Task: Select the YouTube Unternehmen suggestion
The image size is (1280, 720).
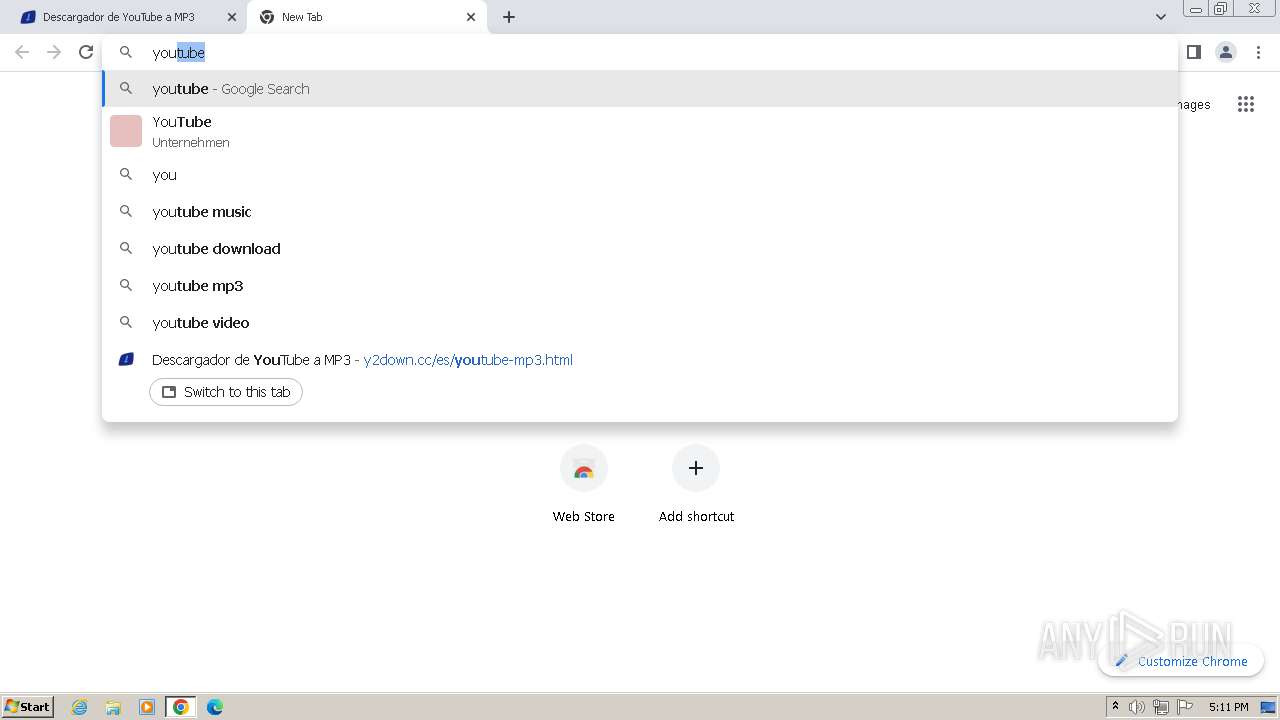Action: pos(640,131)
